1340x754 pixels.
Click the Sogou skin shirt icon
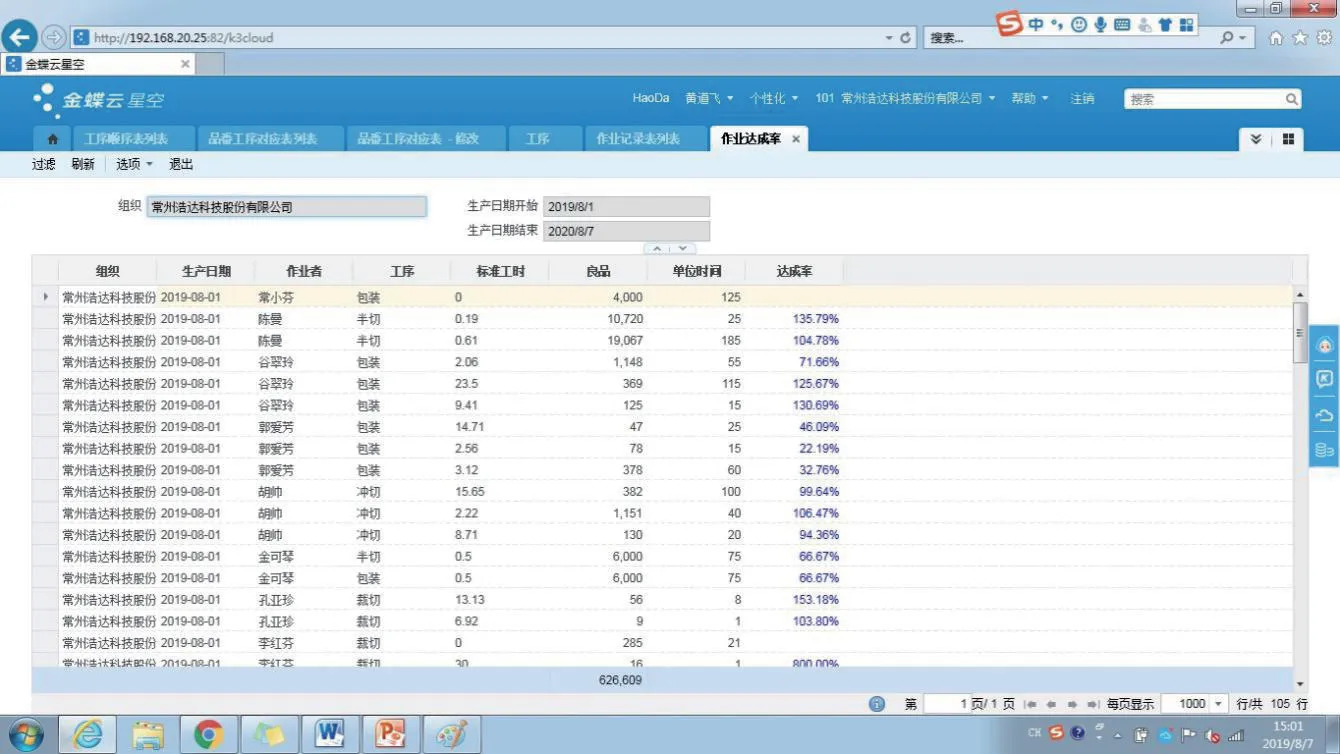1165,24
